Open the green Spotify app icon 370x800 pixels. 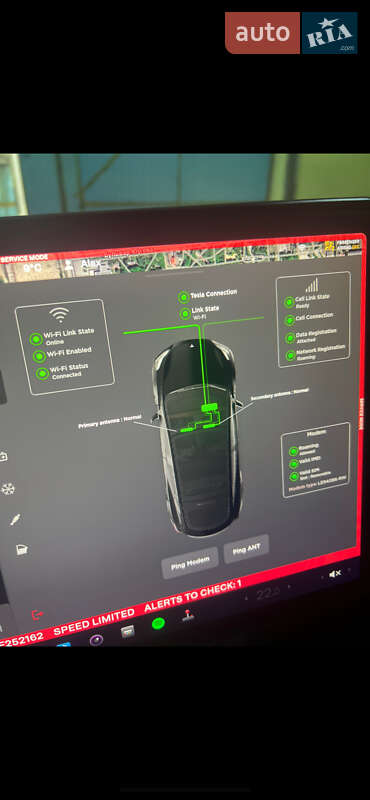(x=158, y=622)
